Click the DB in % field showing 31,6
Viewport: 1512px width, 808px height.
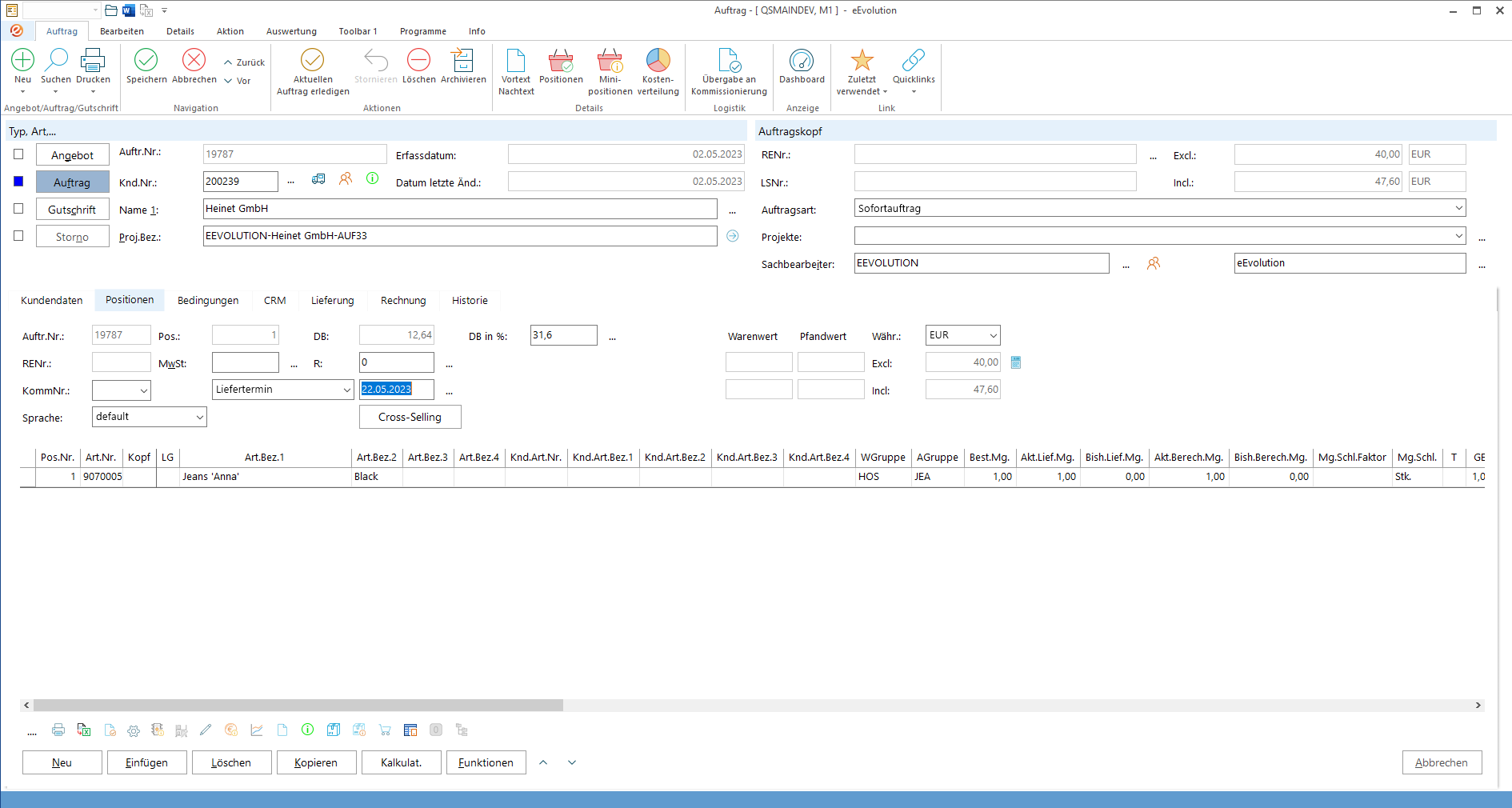tap(564, 335)
